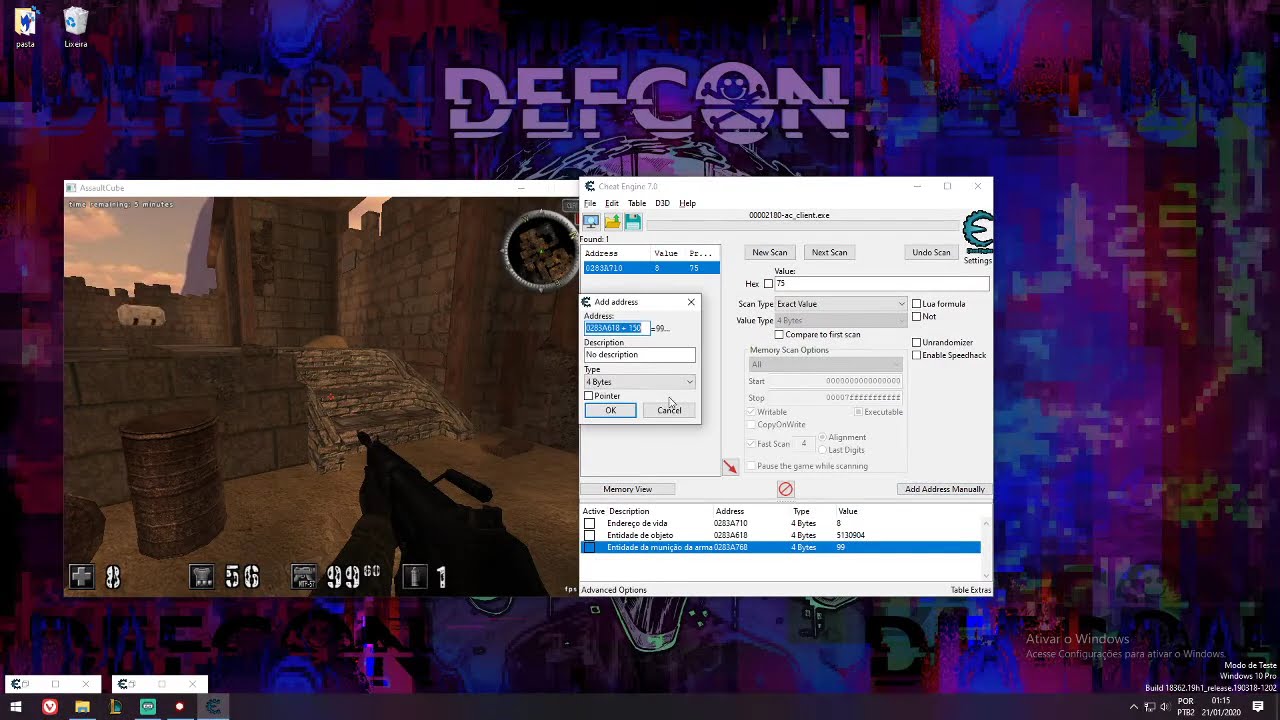Open the Edit menu
The width and height of the screenshot is (1280, 720).
coord(611,203)
